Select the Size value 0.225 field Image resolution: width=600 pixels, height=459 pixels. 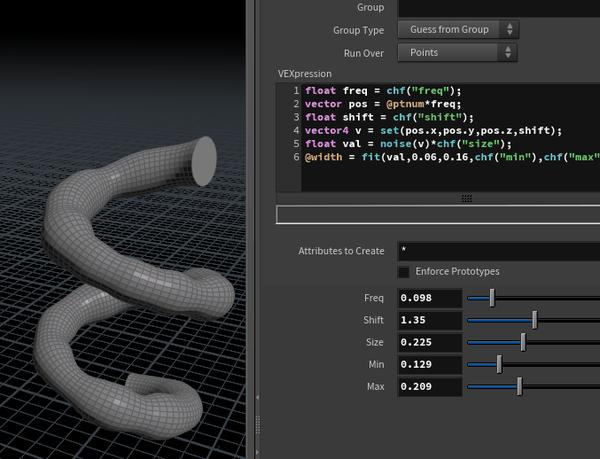point(430,342)
